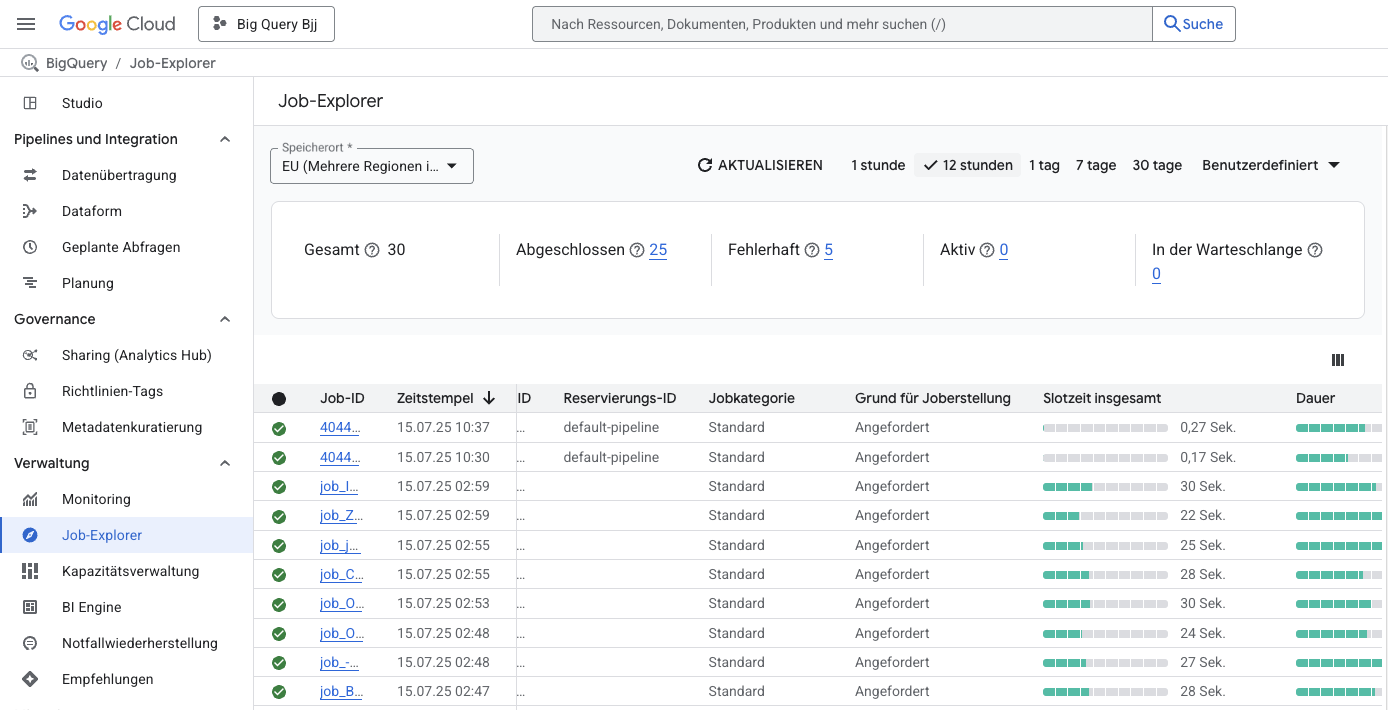Open the Benutzerdefiniert time range dropdown
This screenshot has height=710, width=1388.
pos(1271,165)
